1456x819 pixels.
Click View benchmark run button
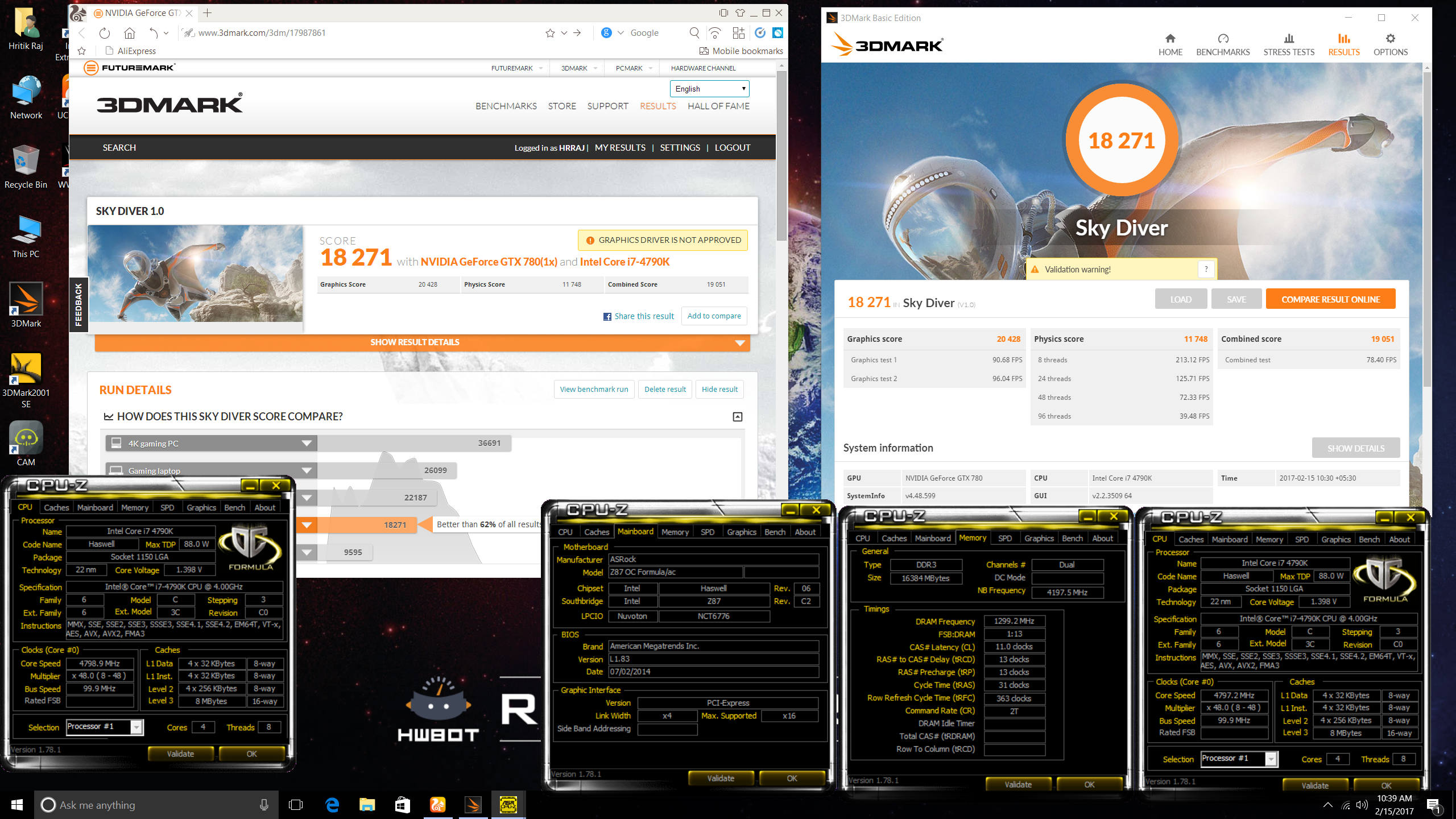[x=594, y=389]
